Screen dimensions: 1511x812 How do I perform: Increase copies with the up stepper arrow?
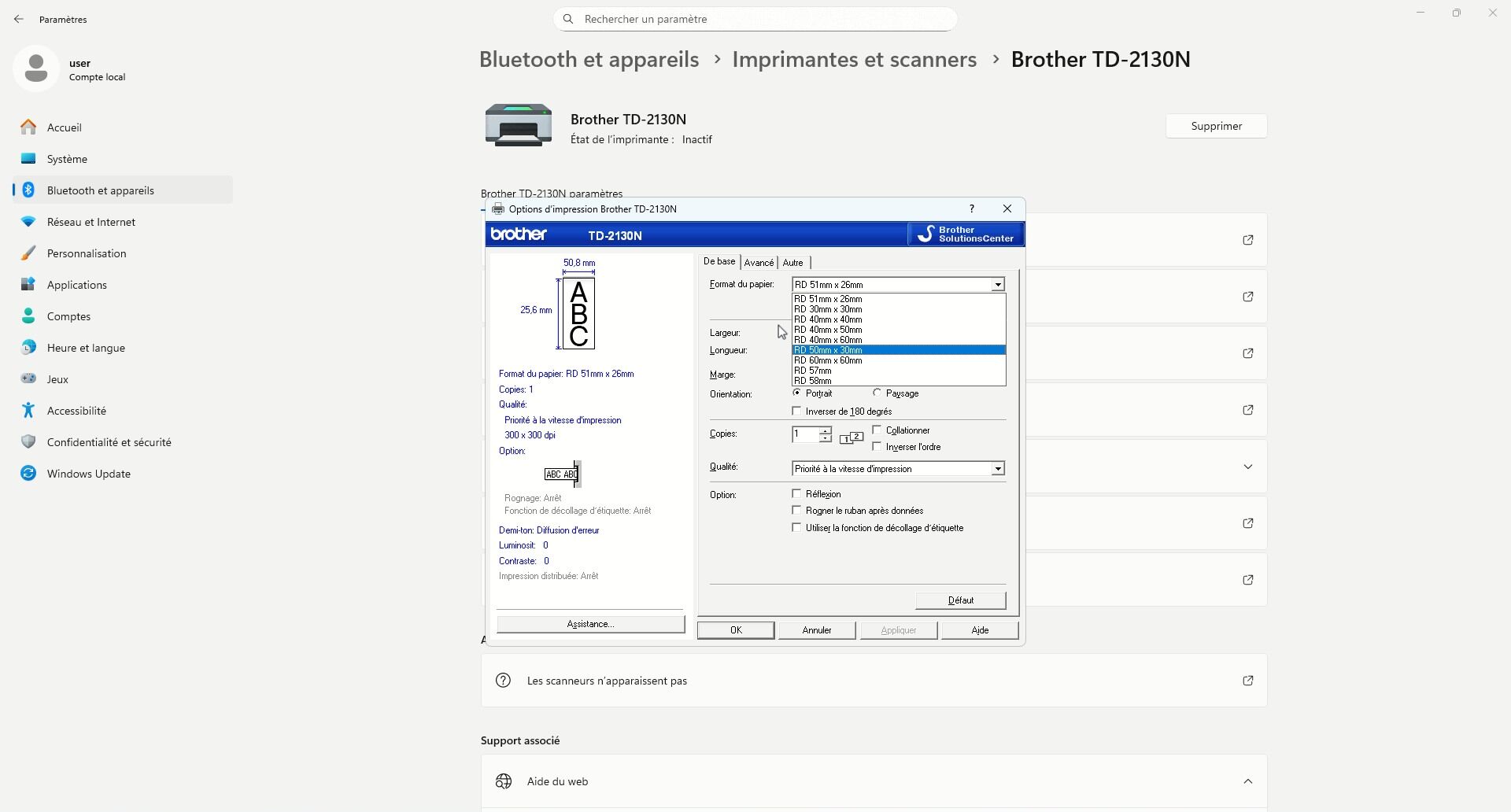pyautogui.click(x=825, y=430)
